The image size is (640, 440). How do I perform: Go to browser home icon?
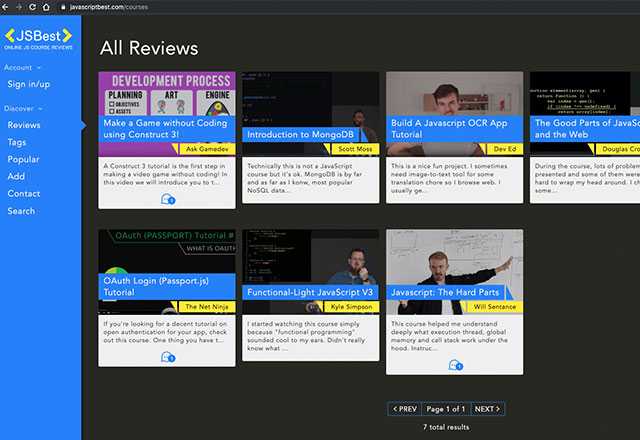[x=46, y=7]
